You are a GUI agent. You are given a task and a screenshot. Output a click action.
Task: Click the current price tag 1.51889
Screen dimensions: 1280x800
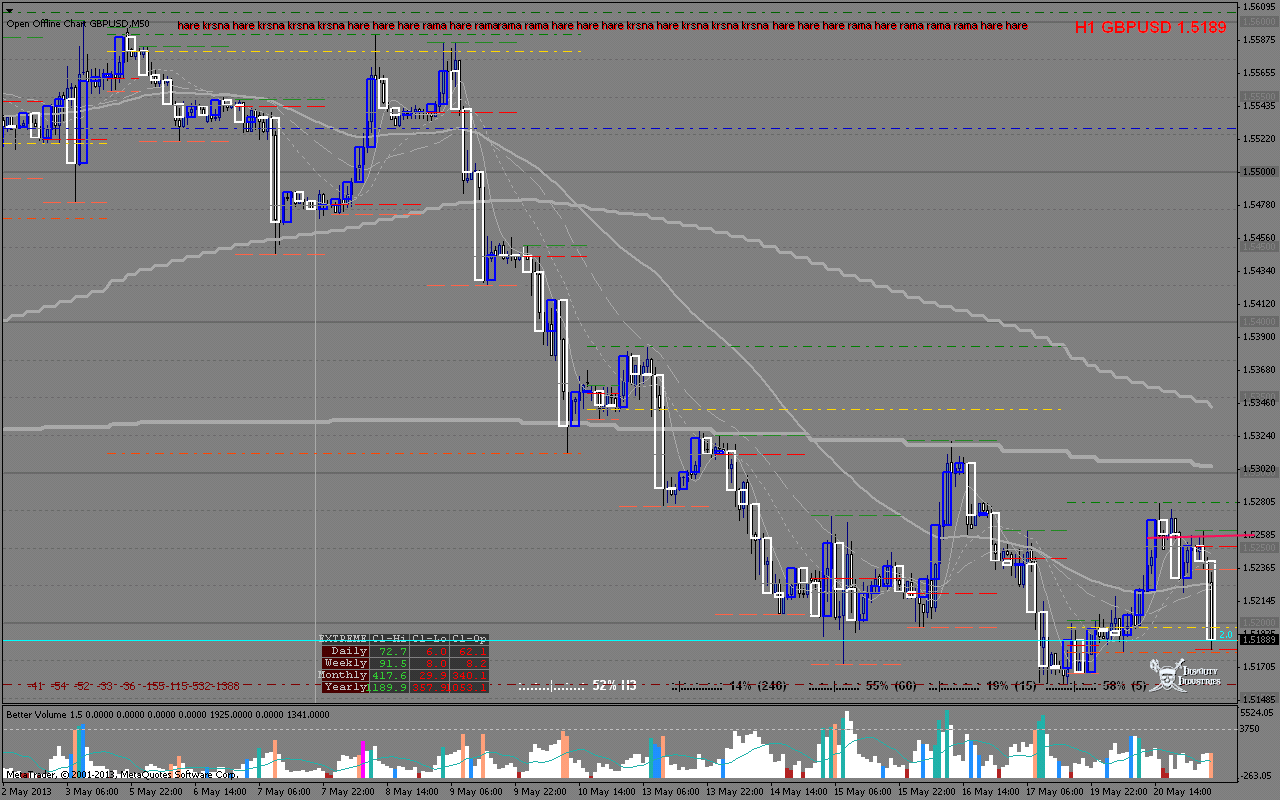point(1258,639)
